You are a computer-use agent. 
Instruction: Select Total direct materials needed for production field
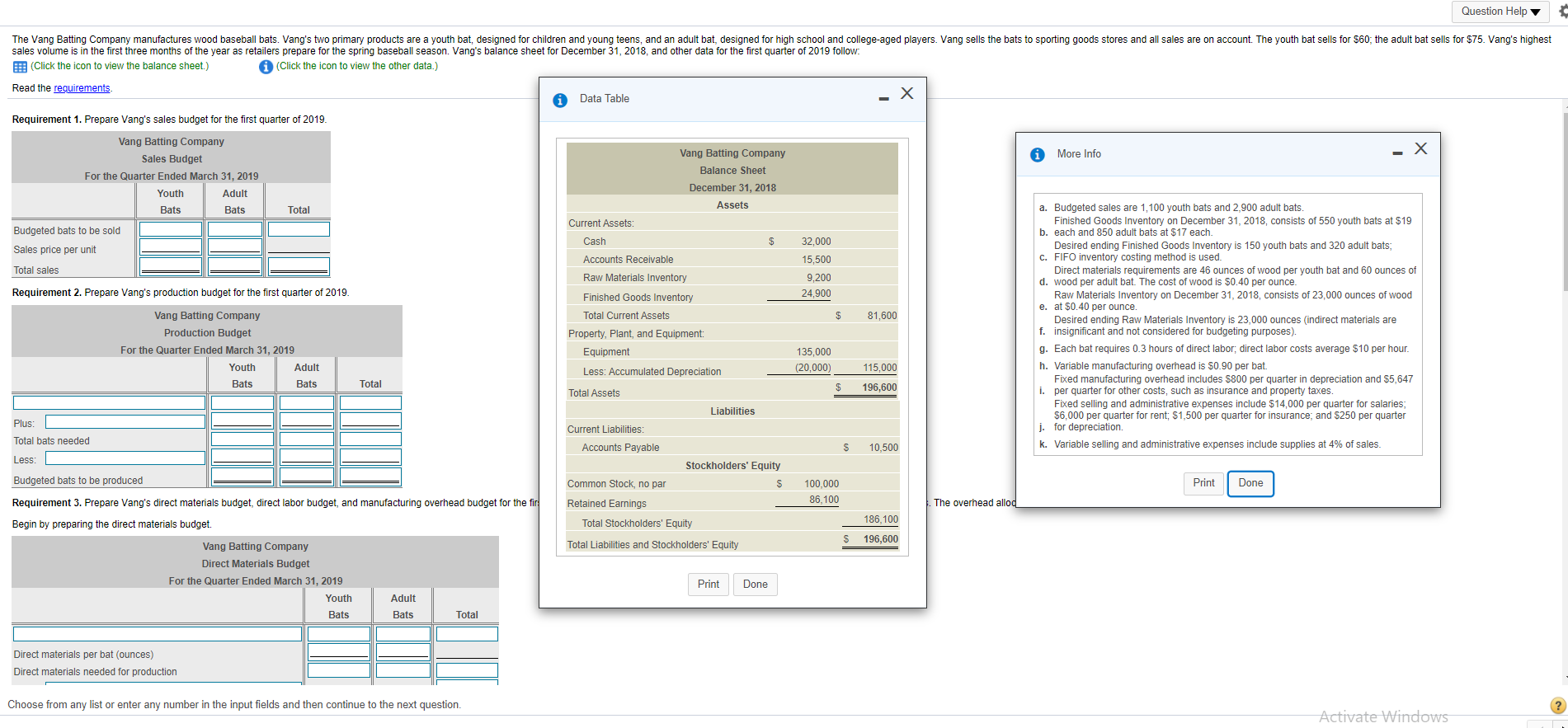(467, 670)
